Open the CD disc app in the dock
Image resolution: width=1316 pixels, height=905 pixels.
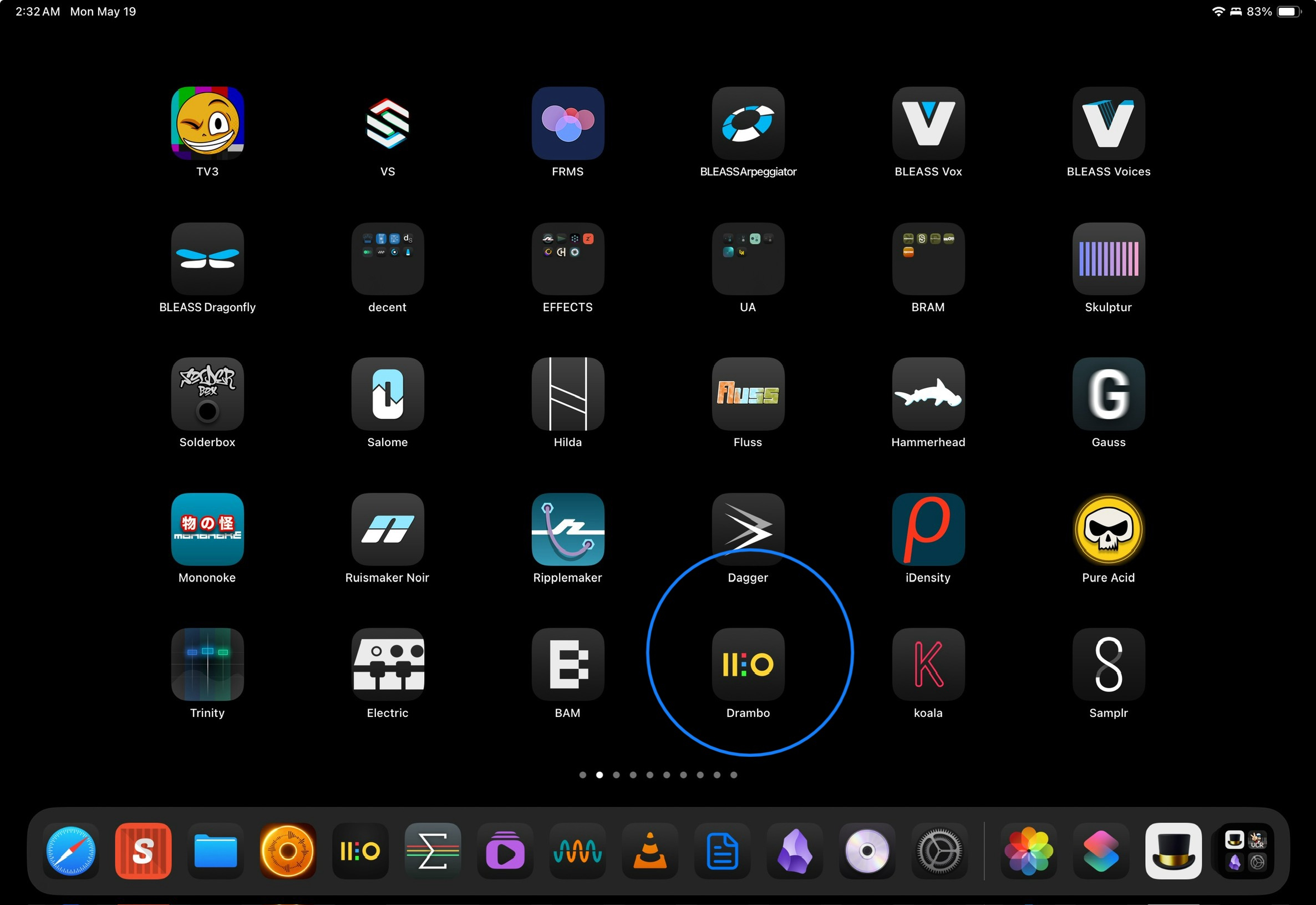click(867, 851)
